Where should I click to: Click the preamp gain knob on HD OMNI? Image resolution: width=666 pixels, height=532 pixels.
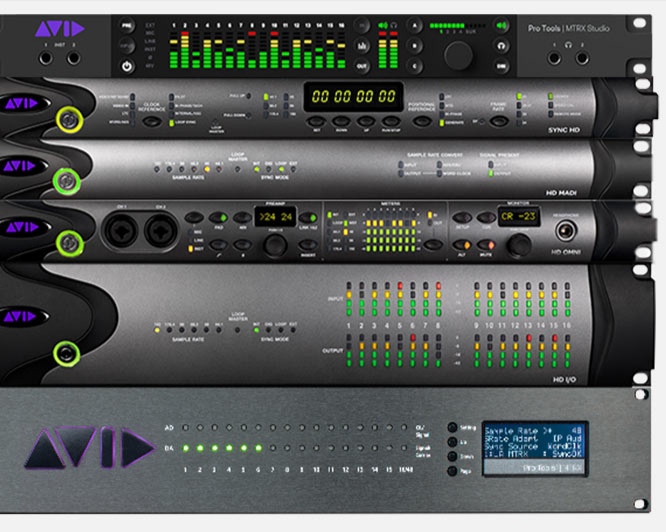[x=275, y=245]
